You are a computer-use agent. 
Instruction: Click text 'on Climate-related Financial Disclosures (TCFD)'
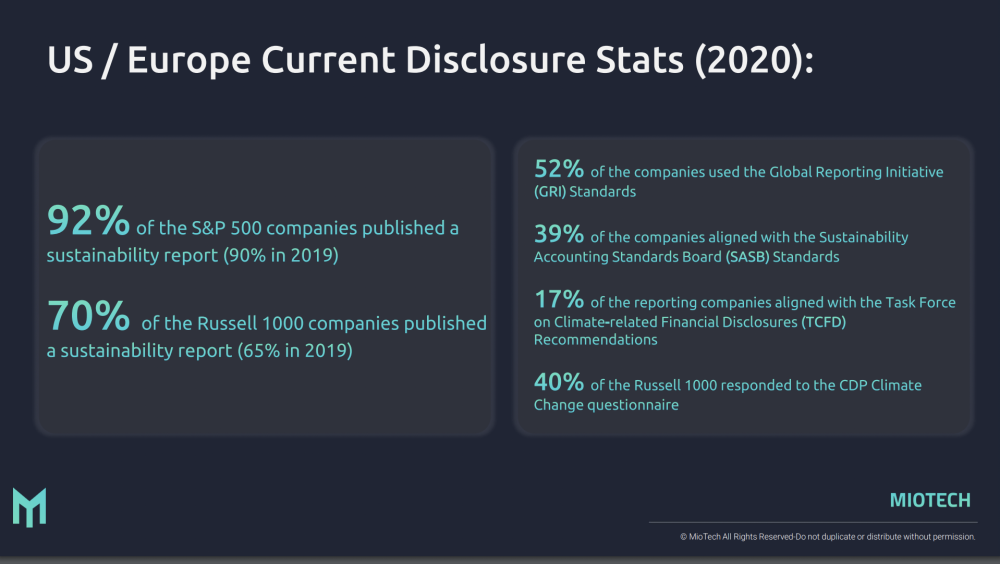tap(690, 322)
